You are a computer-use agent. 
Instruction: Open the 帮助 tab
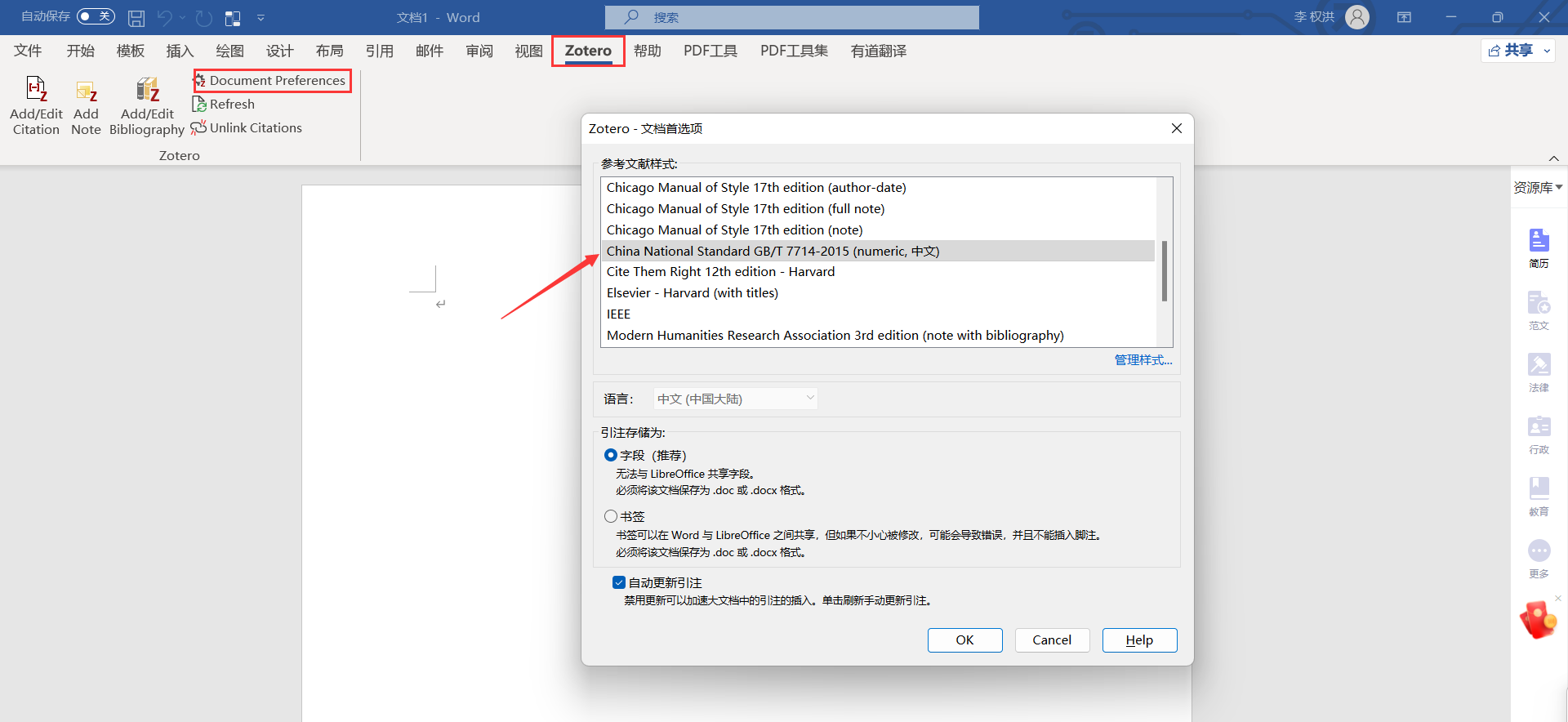(648, 51)
